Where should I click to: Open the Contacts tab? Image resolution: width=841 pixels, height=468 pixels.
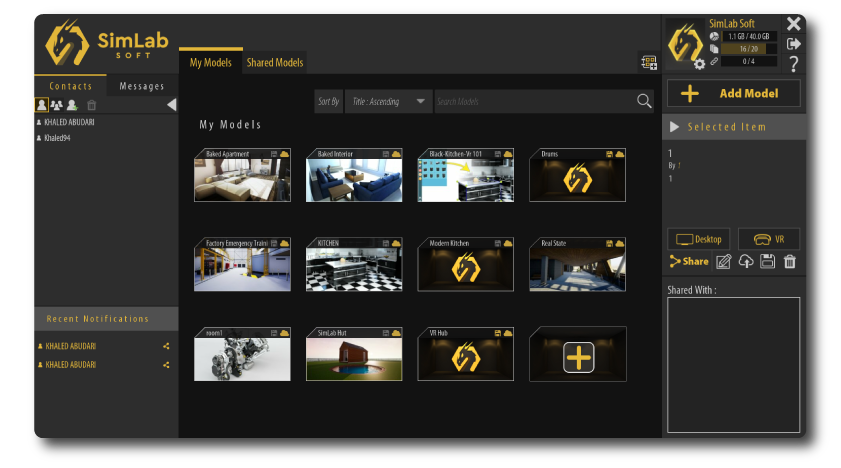point(70,86)
